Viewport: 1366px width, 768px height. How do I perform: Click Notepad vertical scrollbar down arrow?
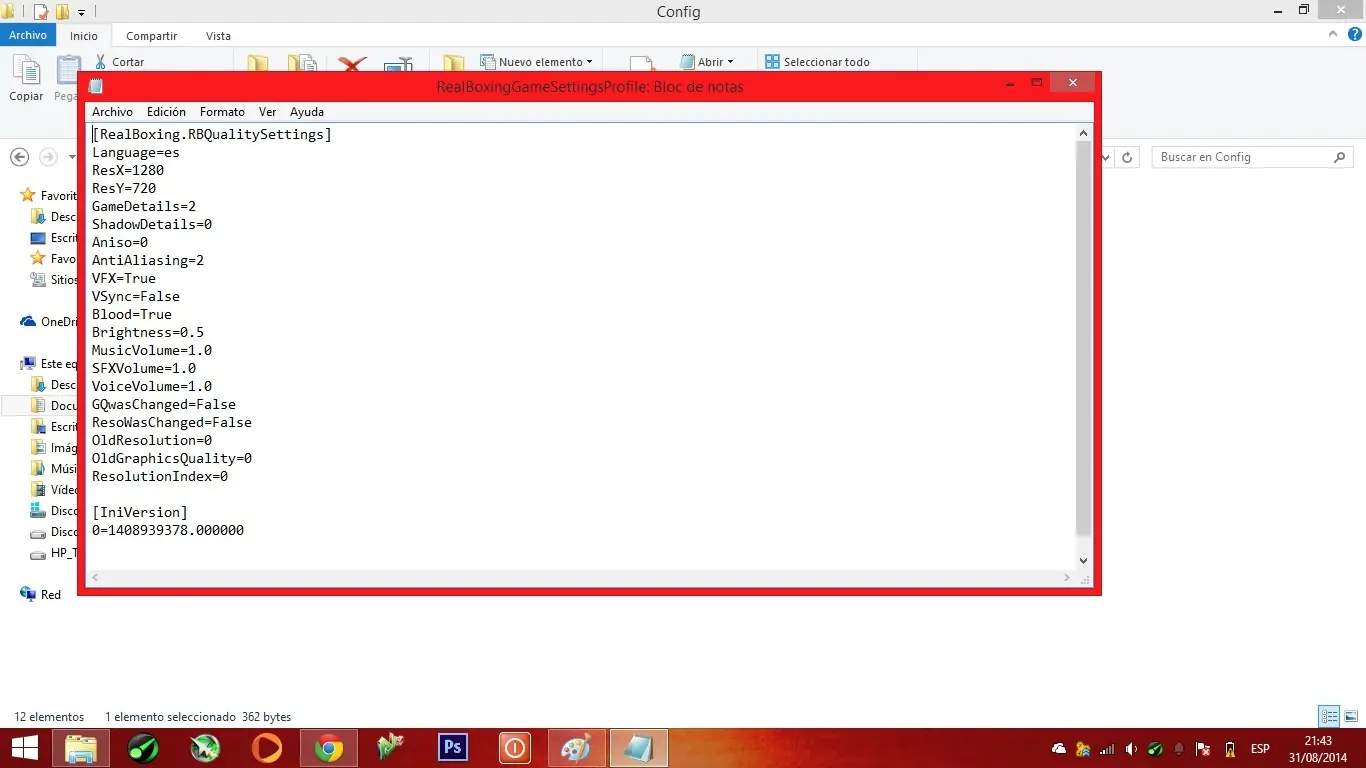1084,561
